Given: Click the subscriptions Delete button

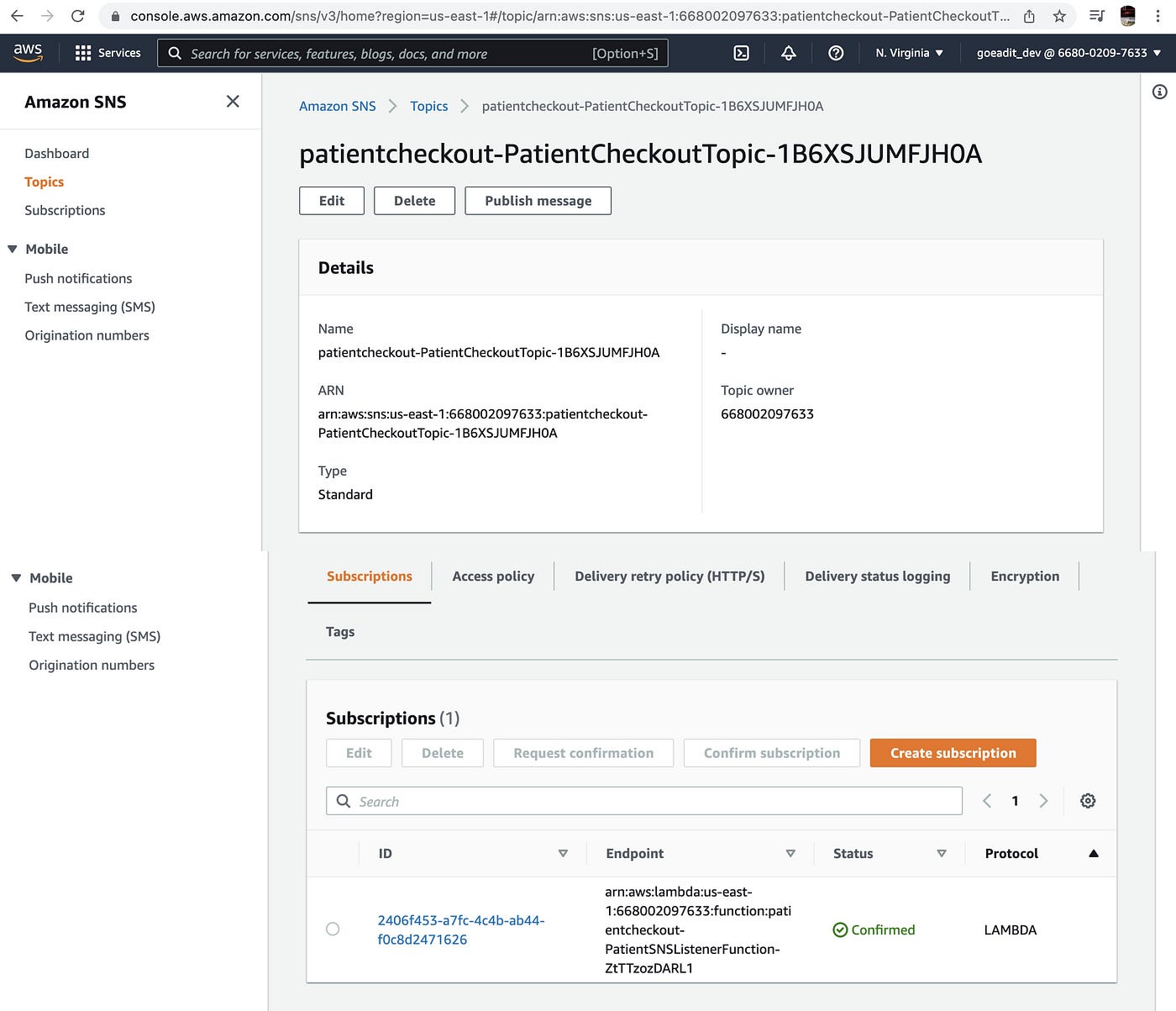Looking at the screenshot, I should point(443,753).
